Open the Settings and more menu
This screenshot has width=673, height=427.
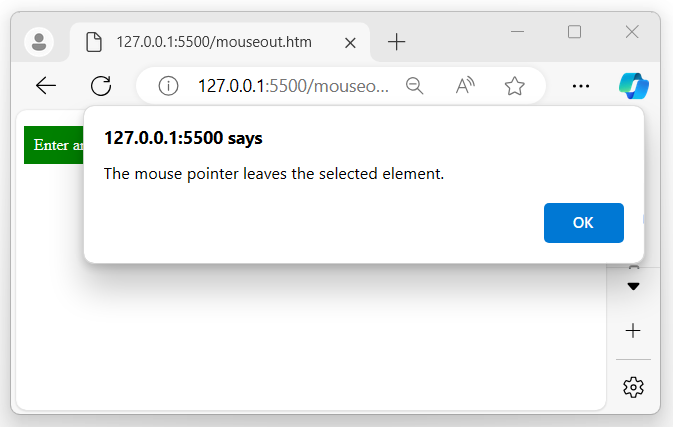pos(581,86)
